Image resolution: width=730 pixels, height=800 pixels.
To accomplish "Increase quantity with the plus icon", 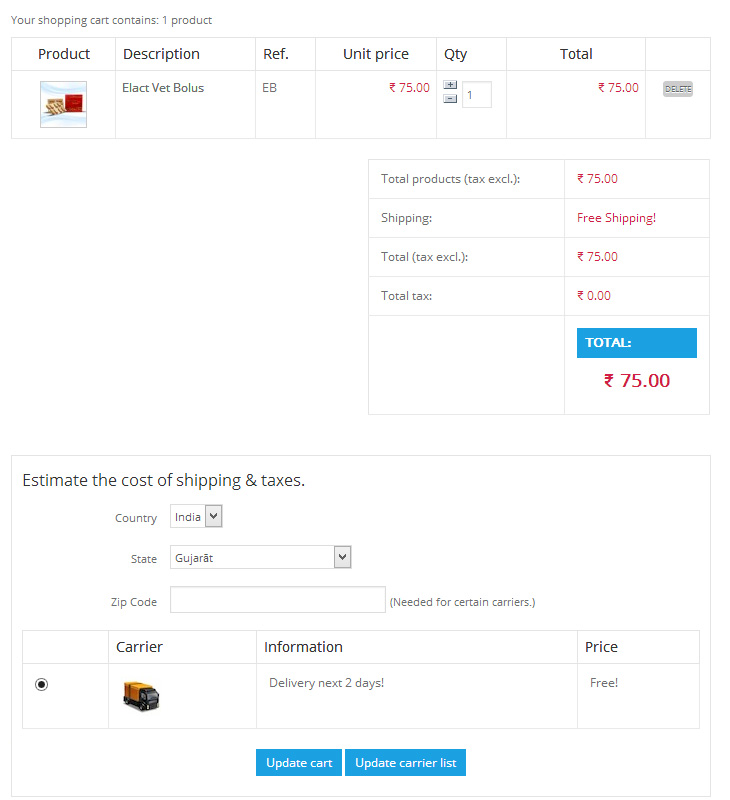I will (450, 85).
